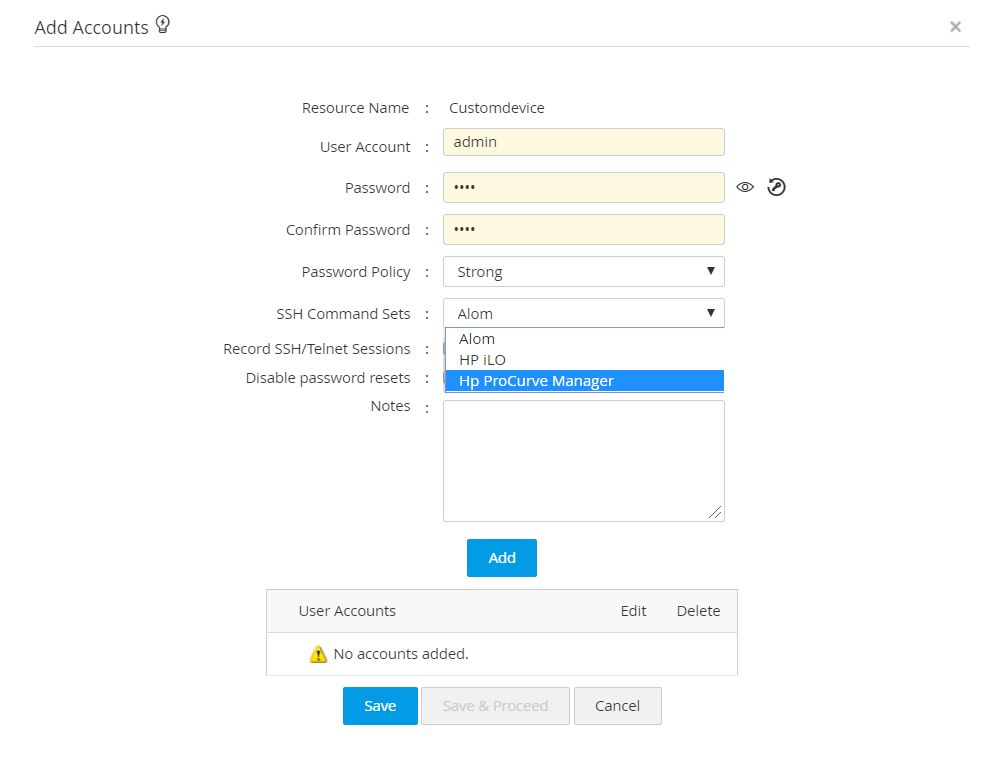Click the Delete column header
Image resolution: width=1001 pixels, height=759 pixels.
pyautogui.click(x=698, y=611)
